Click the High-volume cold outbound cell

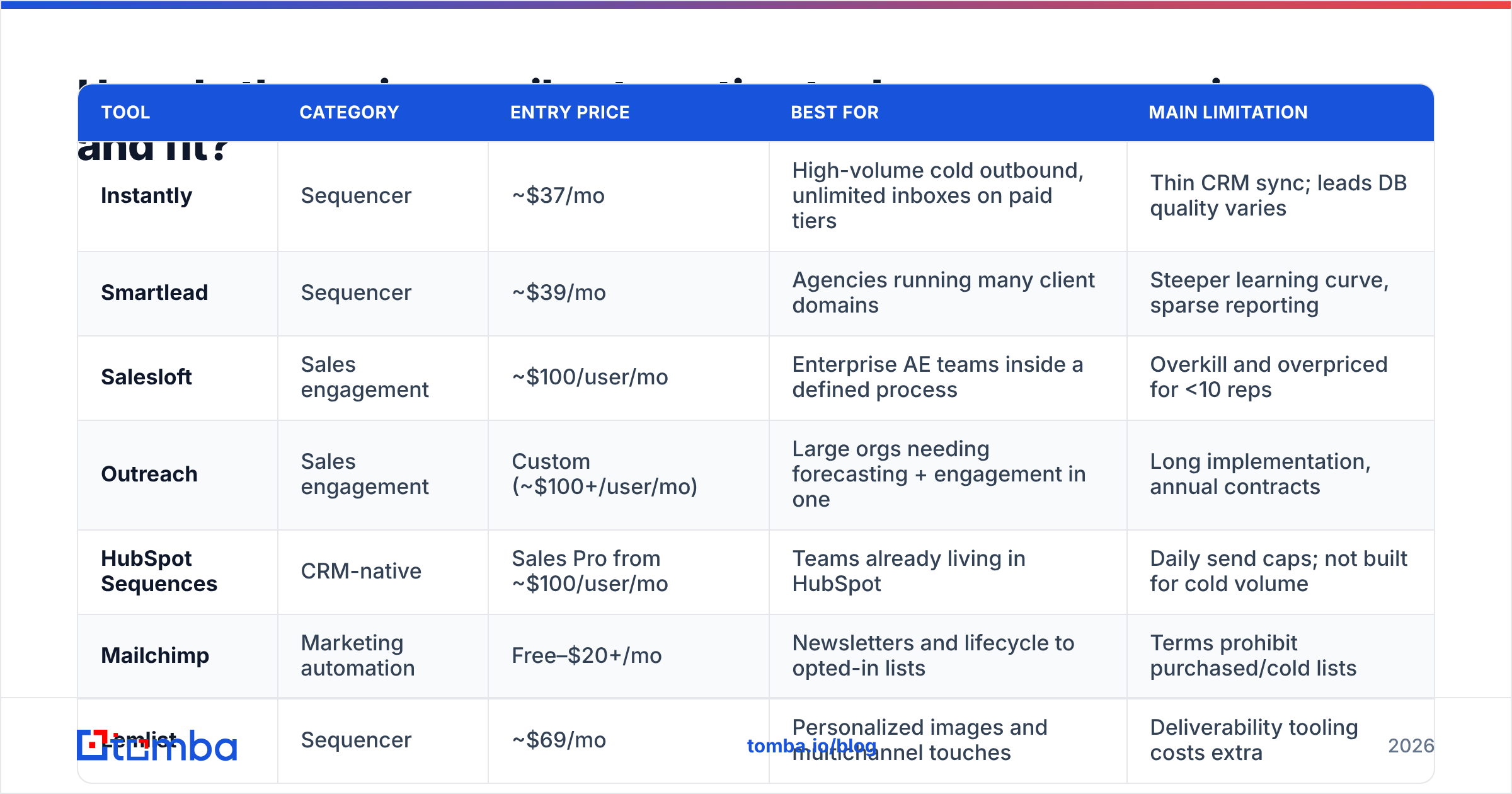[948, 196]
